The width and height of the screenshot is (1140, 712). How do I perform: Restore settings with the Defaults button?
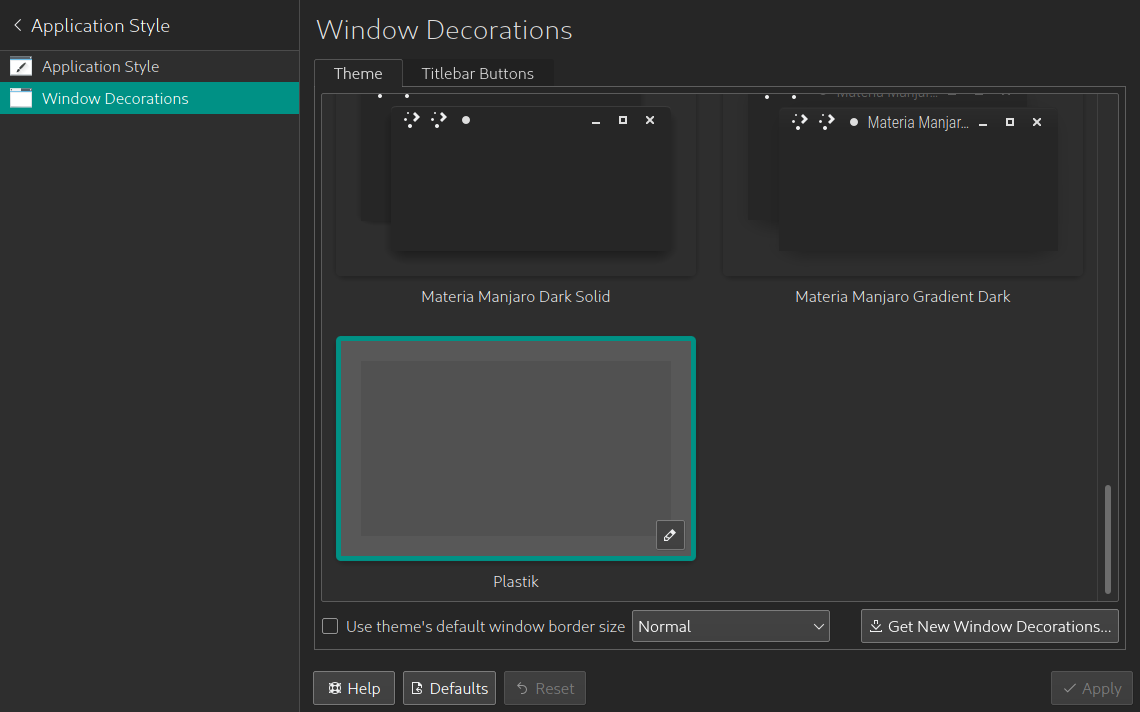point(449,688)
